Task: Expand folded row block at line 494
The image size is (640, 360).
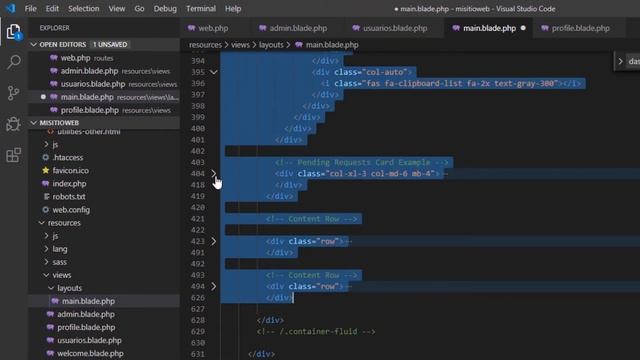Action: tap(213, 287)
